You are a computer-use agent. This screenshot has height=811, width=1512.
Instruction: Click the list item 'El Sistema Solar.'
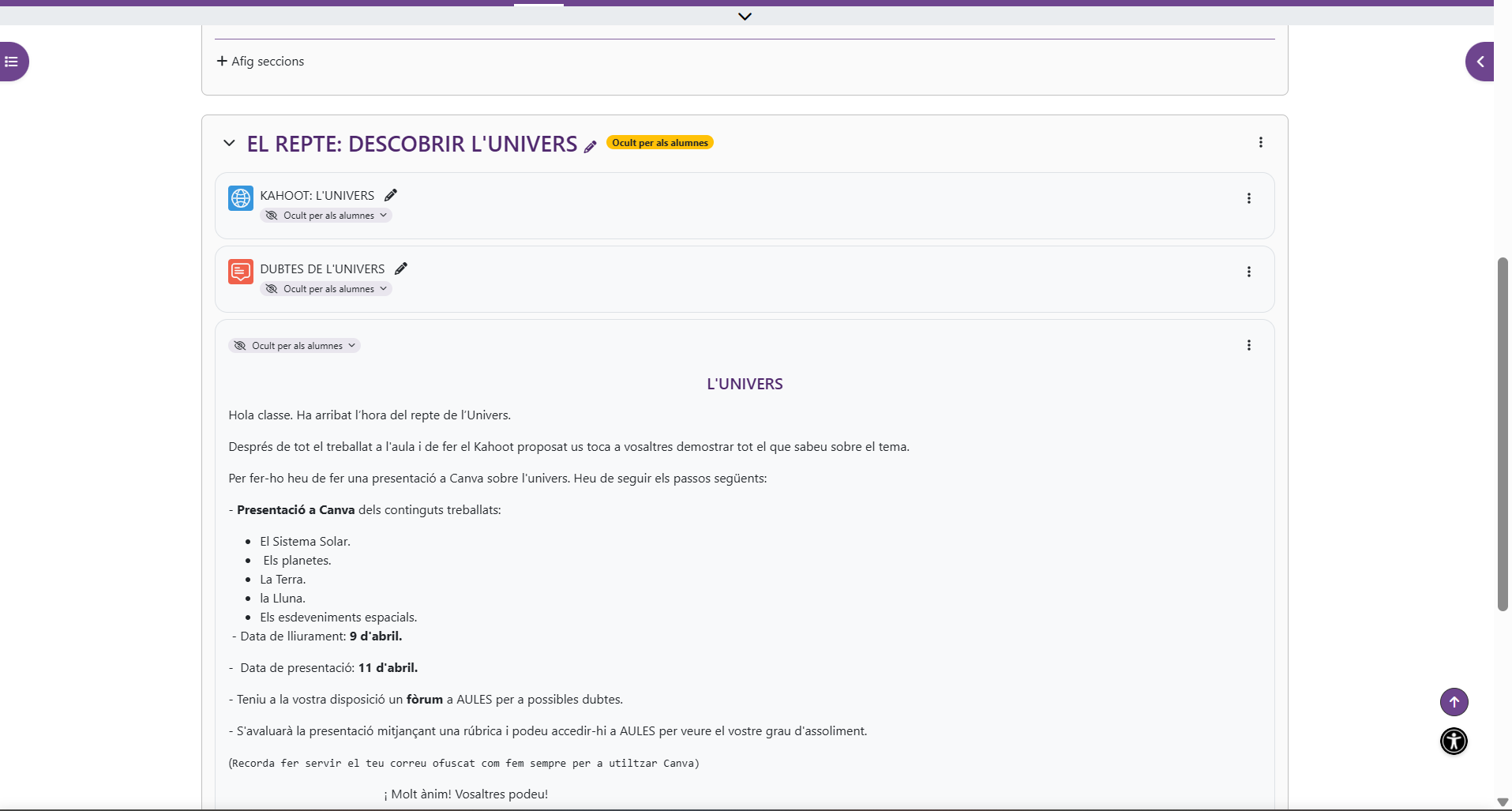(305, 542)
